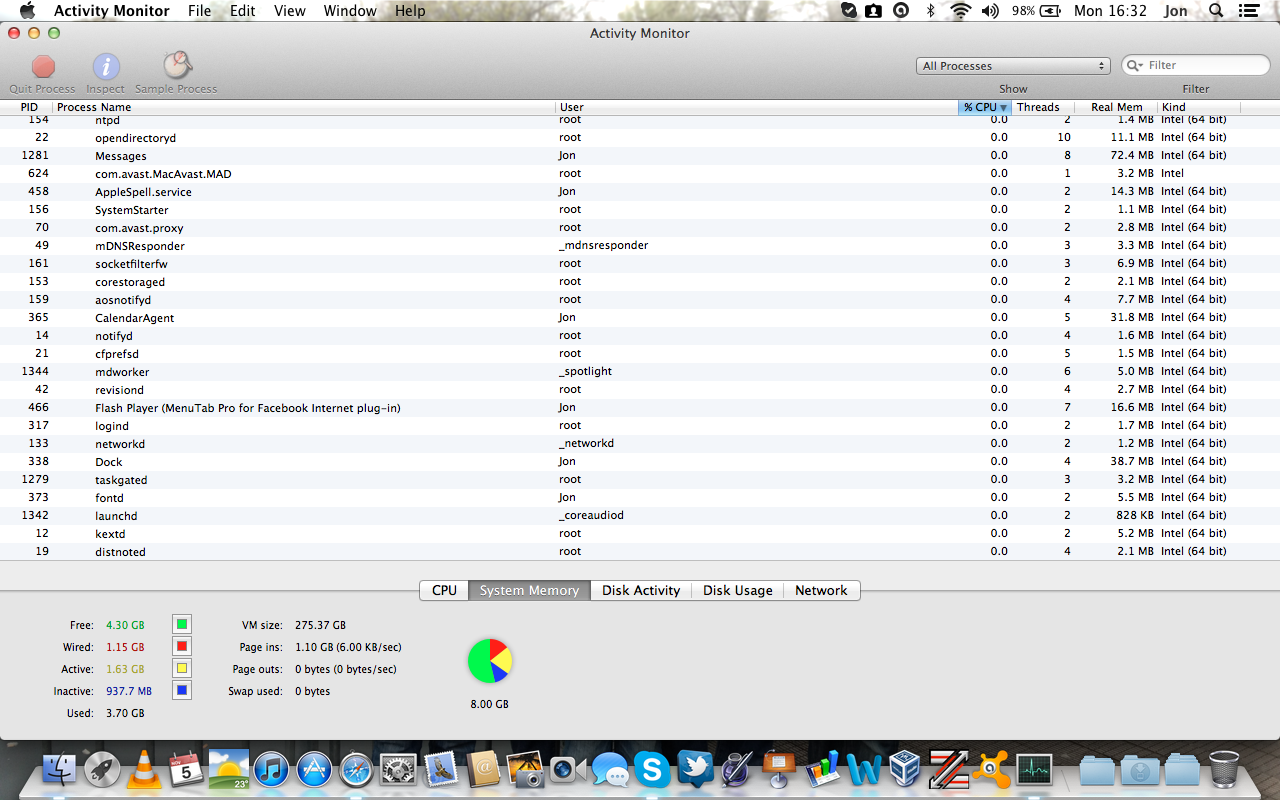Click the memory usage pie chart
Viewport: 1280px width, 800px height.
[x=490, y=661]
